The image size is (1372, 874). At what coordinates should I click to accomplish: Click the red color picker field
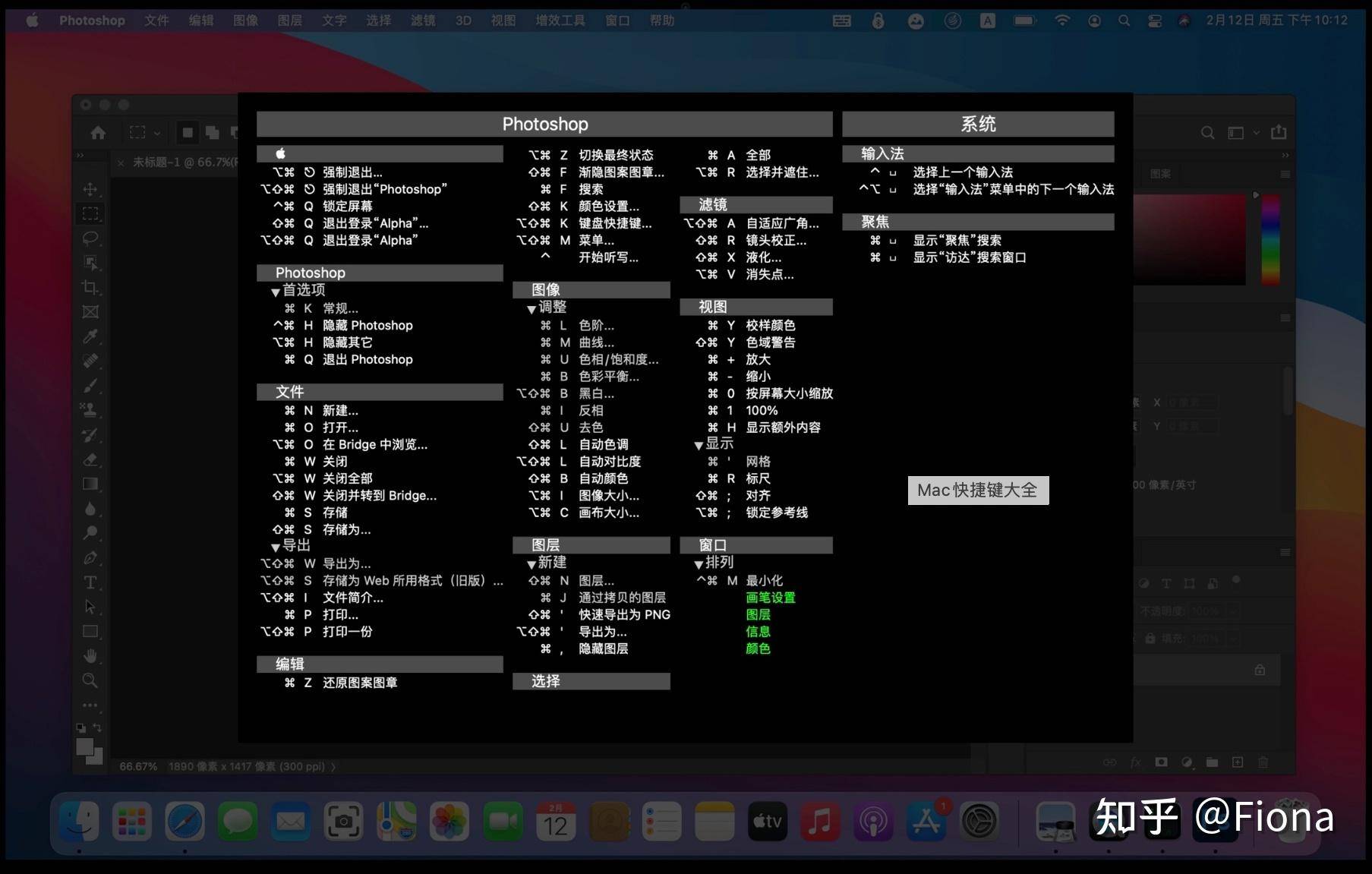(x=1189, y=239)
